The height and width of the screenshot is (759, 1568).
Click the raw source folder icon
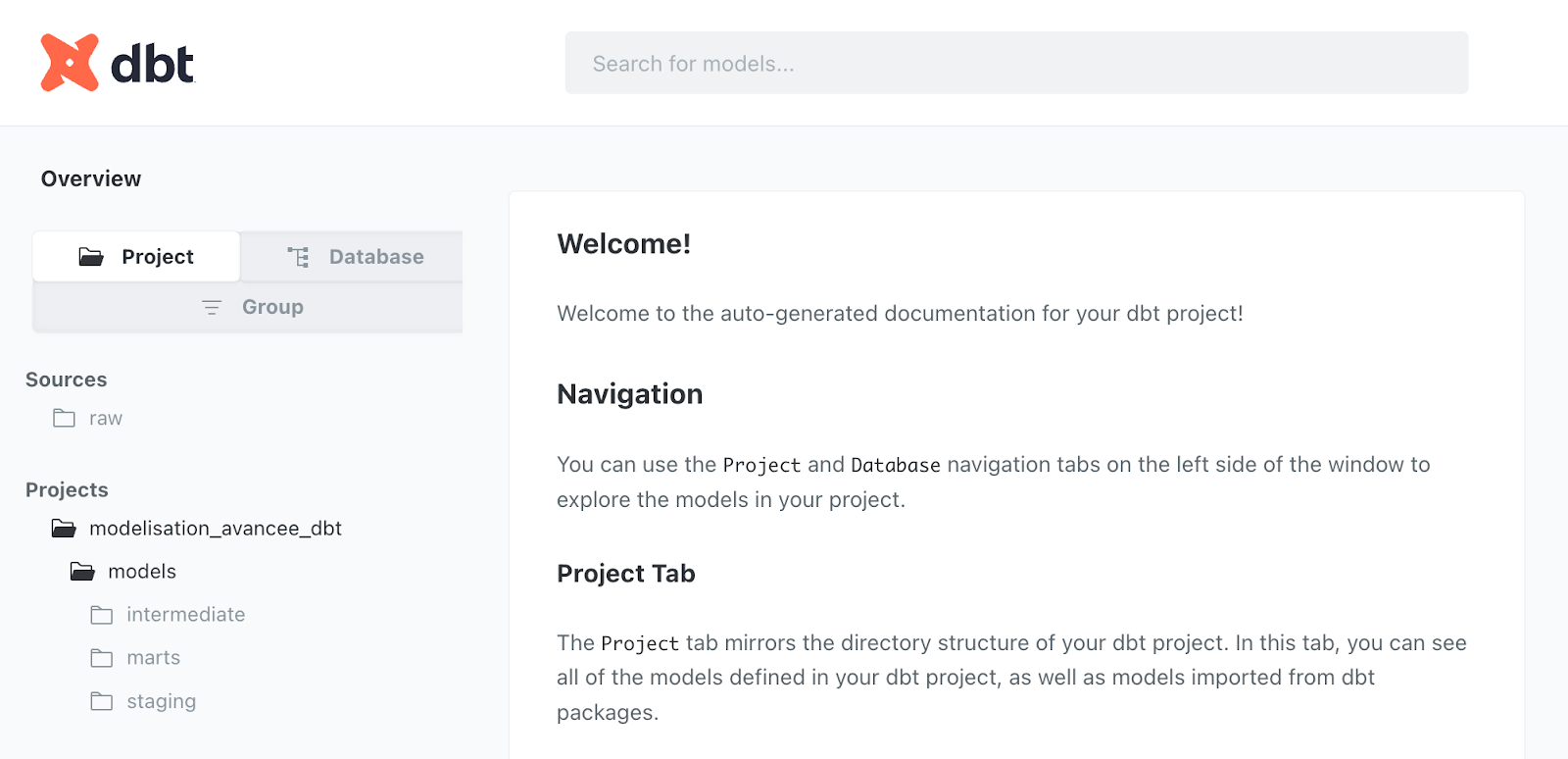[65, 419]
